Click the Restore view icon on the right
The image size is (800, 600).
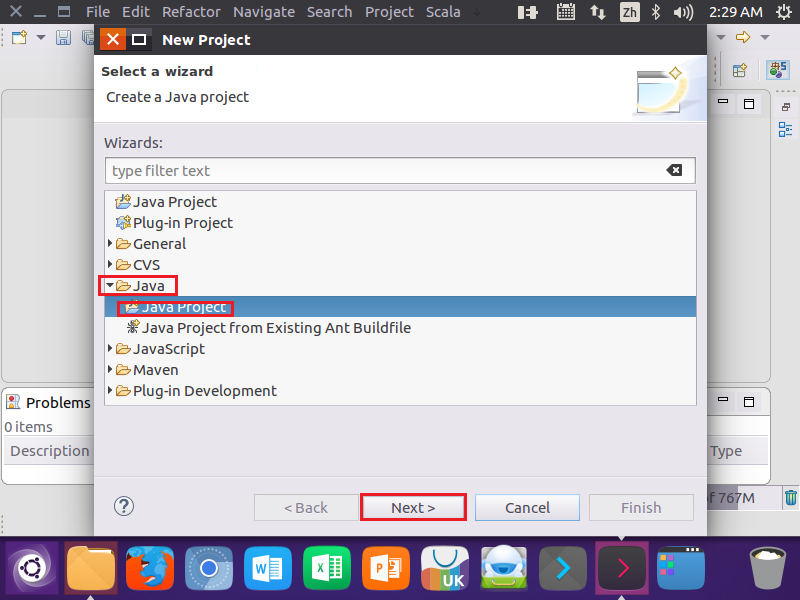click(786, 107)
